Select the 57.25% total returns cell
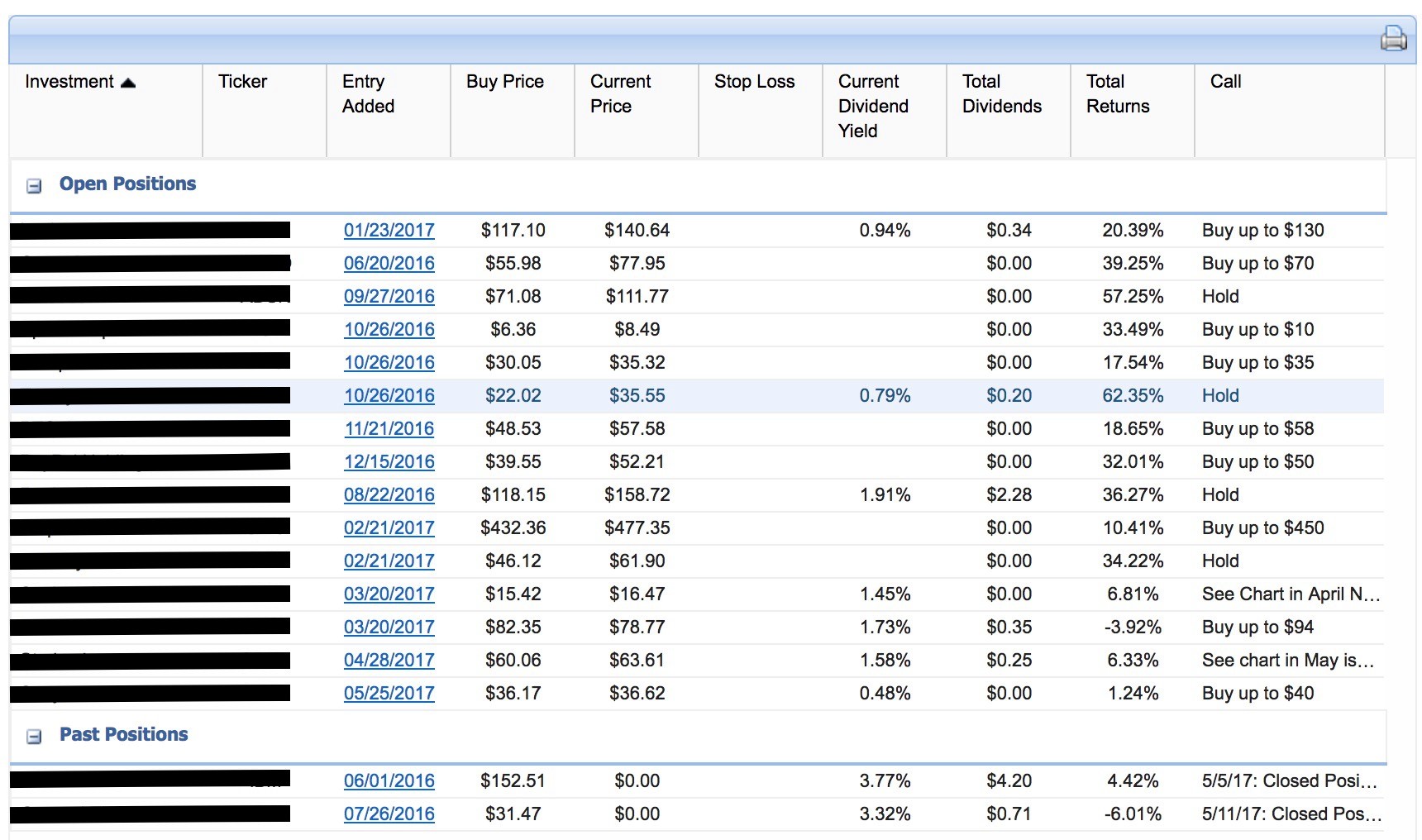Image resolution: width=1422 pixels, height=840 pixels. click(1133, 297)
